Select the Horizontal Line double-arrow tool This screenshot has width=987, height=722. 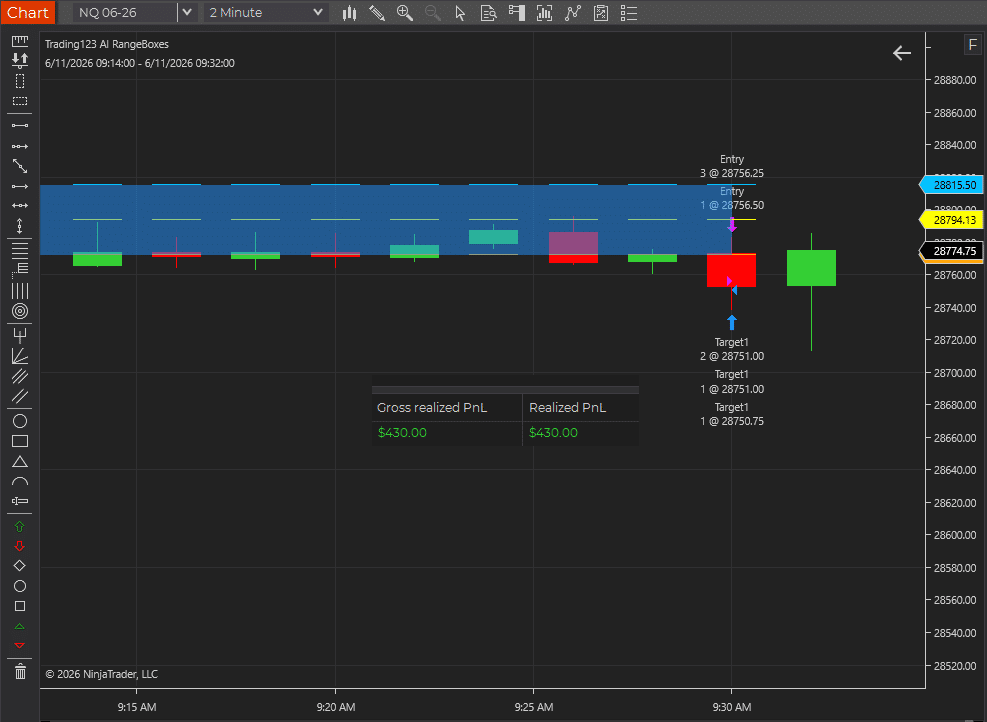pos(20,205)
